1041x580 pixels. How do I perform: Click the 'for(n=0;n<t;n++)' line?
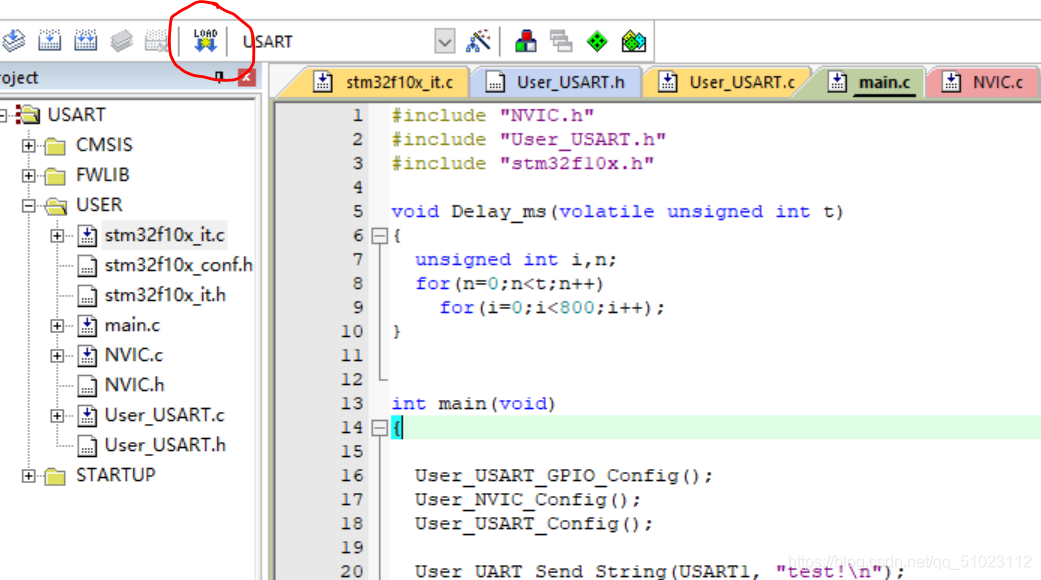(509, 283)
